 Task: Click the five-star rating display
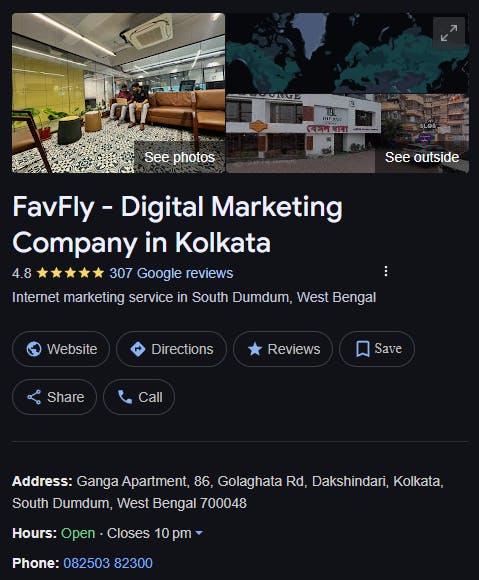(70, 273)
